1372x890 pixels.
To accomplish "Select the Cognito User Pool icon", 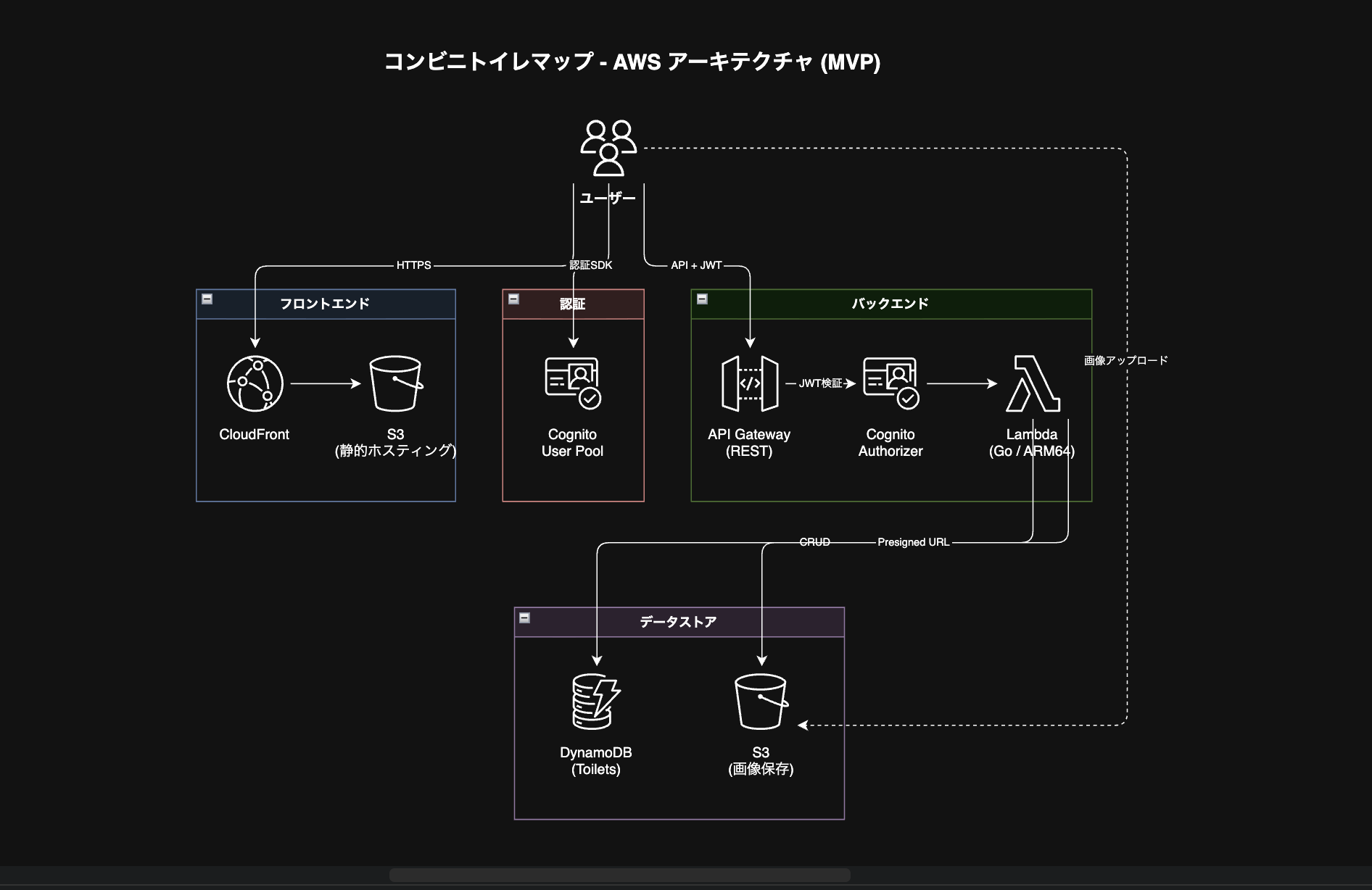I will 572,383.
